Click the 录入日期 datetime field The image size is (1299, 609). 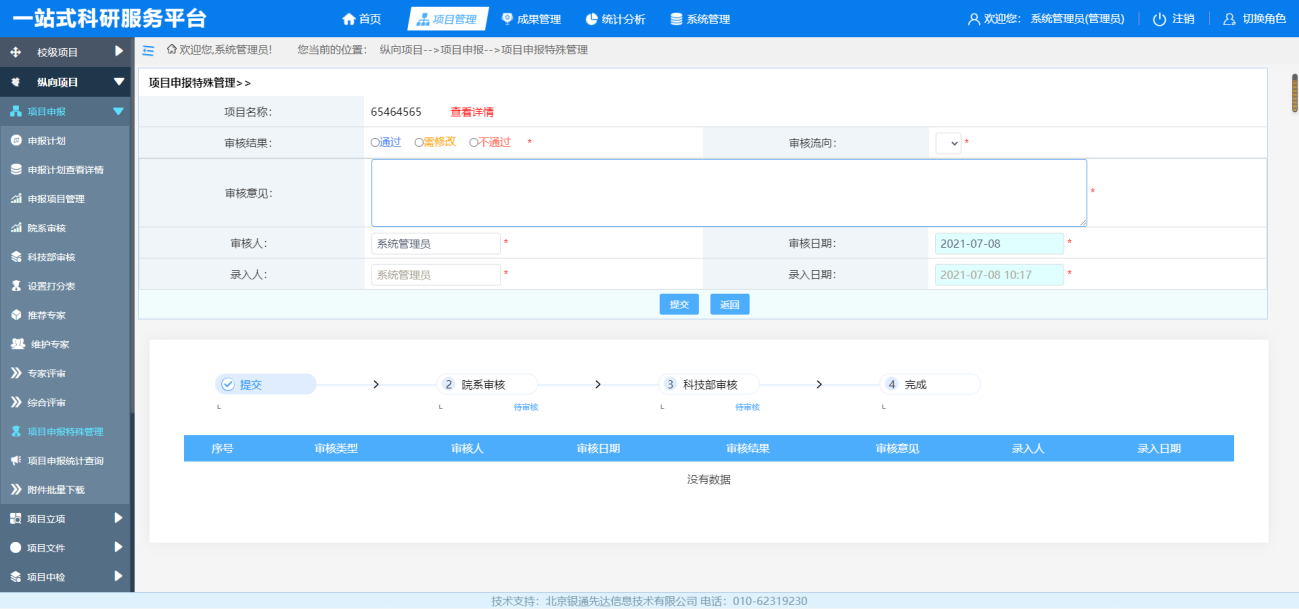pos(999,274)
